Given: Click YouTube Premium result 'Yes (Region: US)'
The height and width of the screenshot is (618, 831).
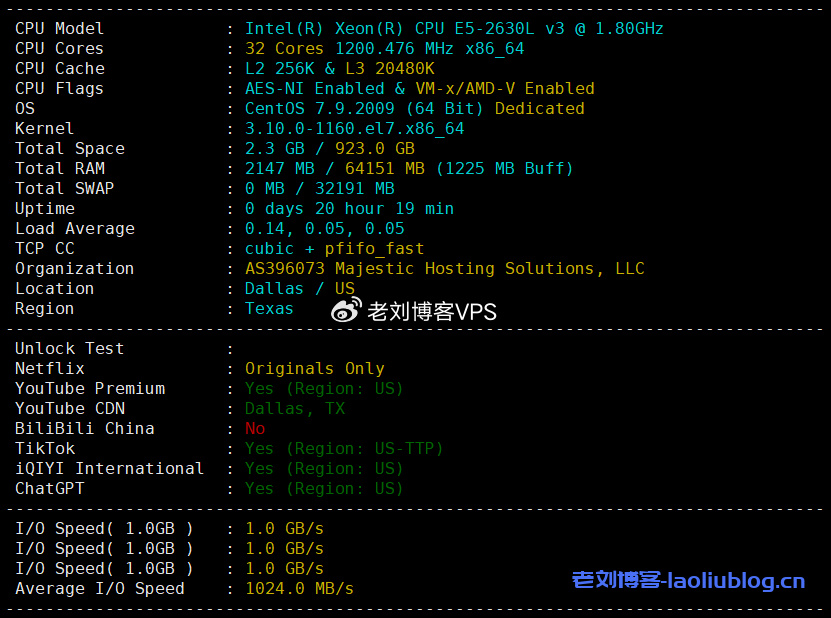Looking at the screenshot, I should [324, 389].
